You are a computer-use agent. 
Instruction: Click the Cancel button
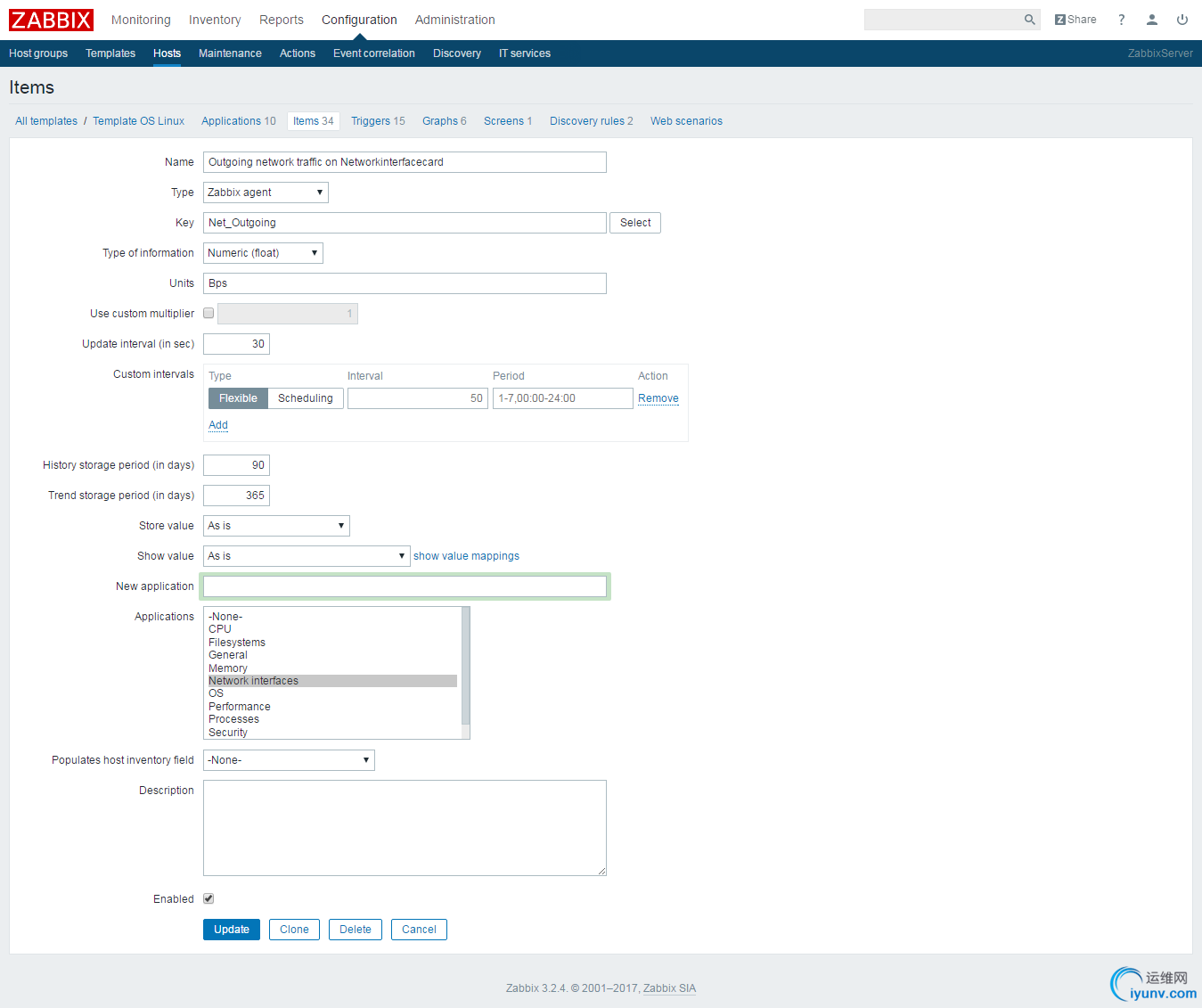tap(419, 930)
